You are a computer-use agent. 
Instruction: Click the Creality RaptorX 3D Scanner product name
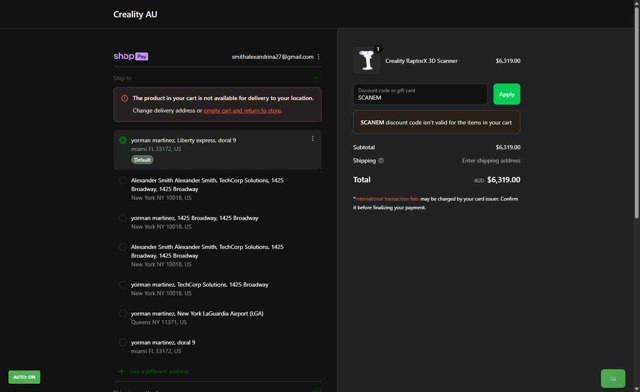(x=421, y=61)
